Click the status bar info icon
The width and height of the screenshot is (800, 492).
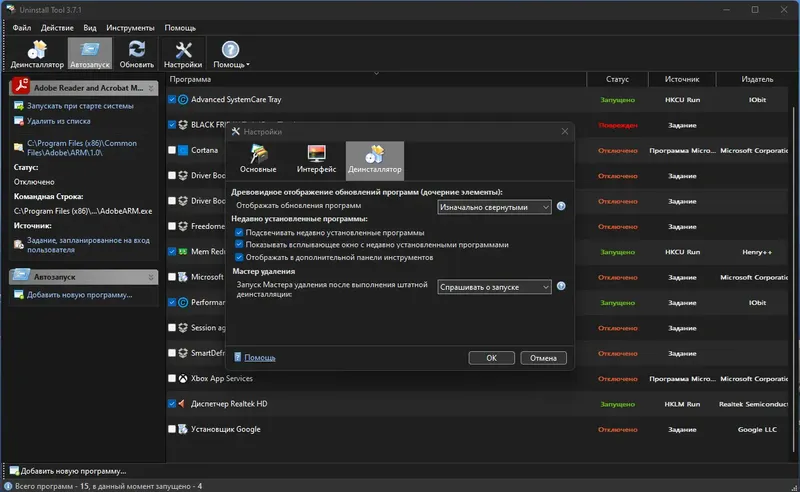pos(8,486)
